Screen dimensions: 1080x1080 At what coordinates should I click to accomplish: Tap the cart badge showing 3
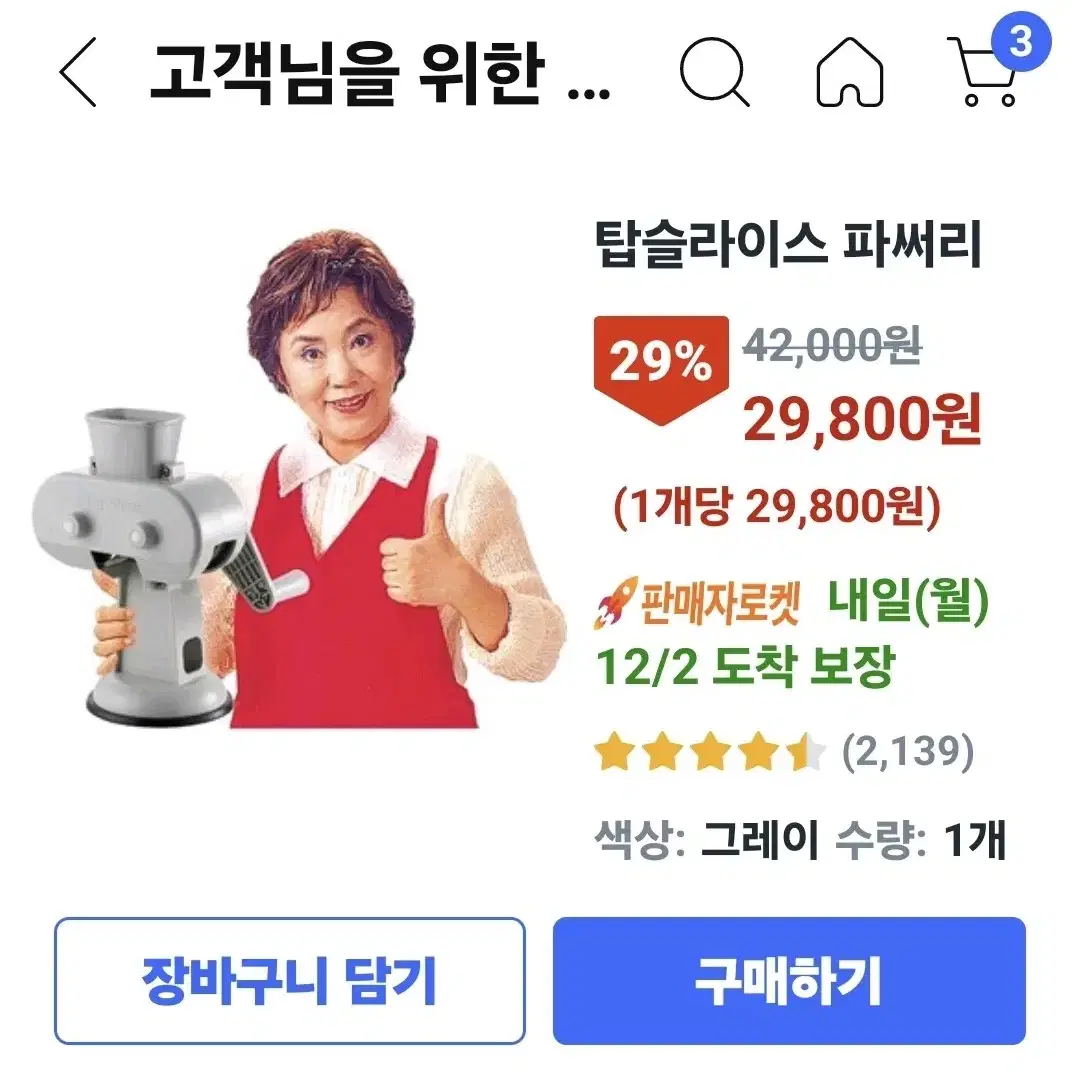click(1021, 41)
